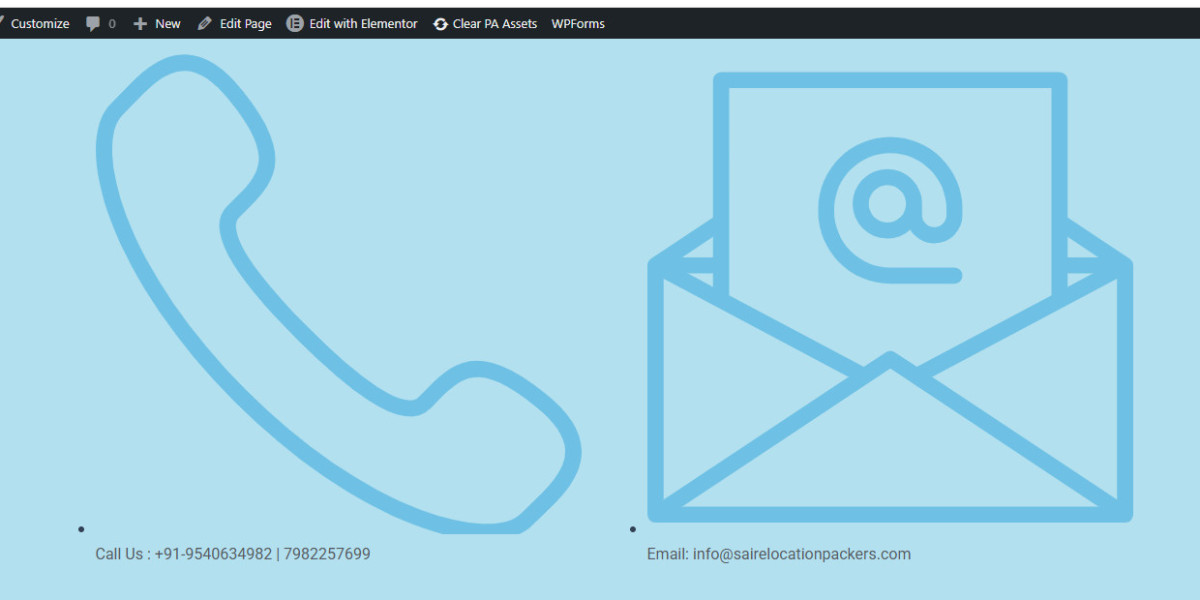Viewport: 1200px width, 600px height.
Task: Click the pencil icon beside Edit Page
Action: [x=205, y=24]
